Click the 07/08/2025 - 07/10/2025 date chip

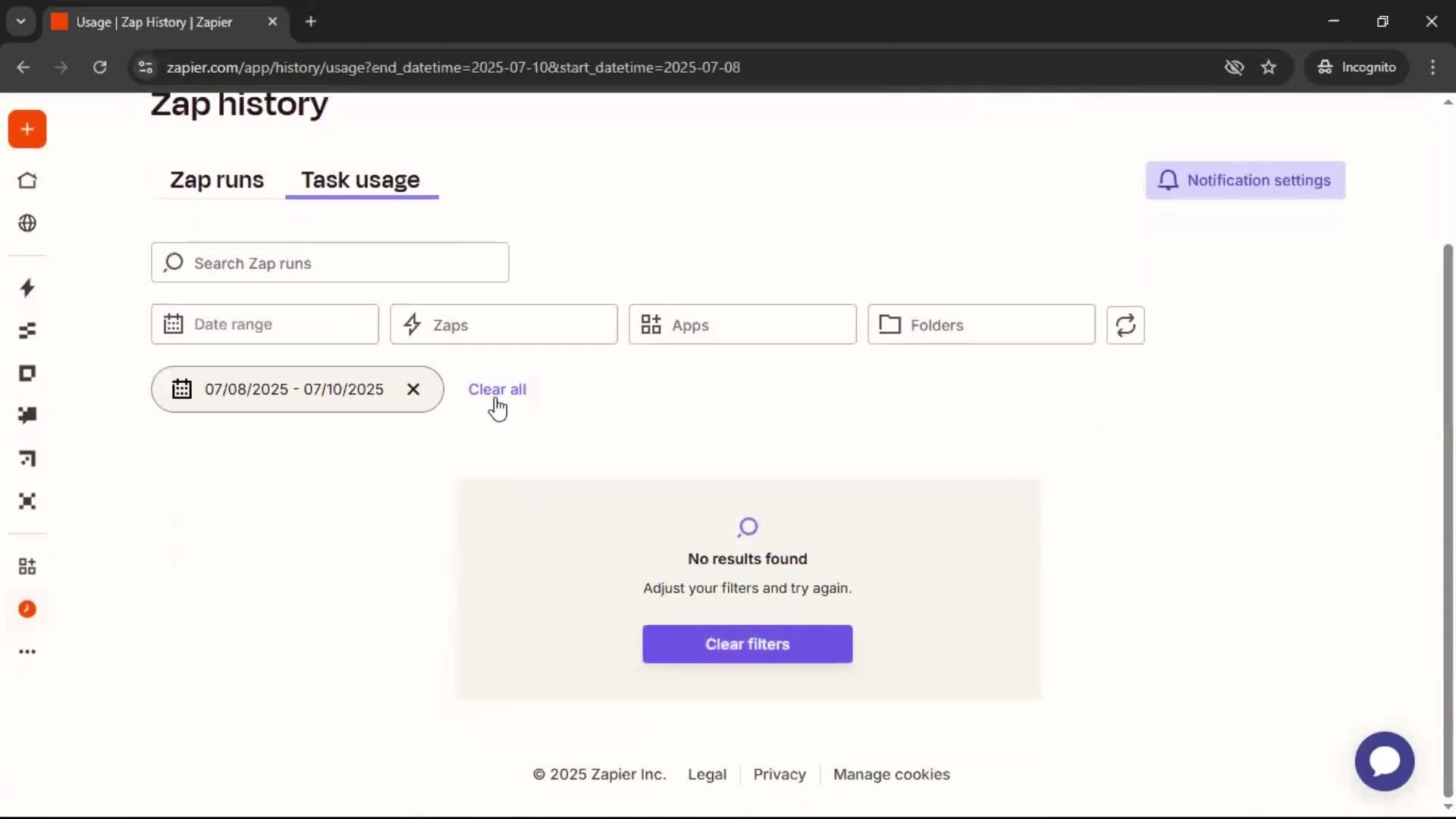click(297, 389)
